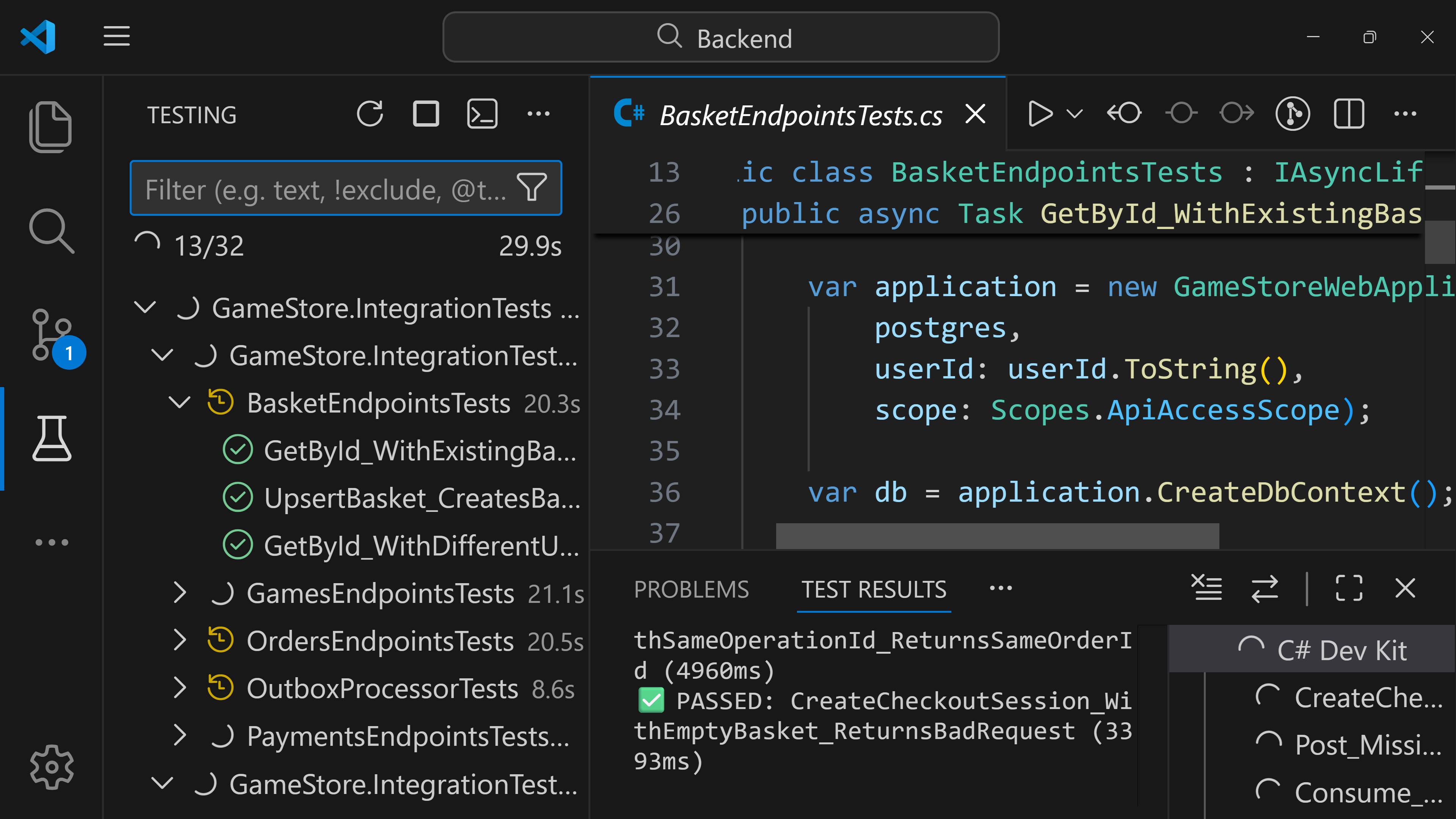Expand the GamesEndpointsTests test group

[180, 593]
